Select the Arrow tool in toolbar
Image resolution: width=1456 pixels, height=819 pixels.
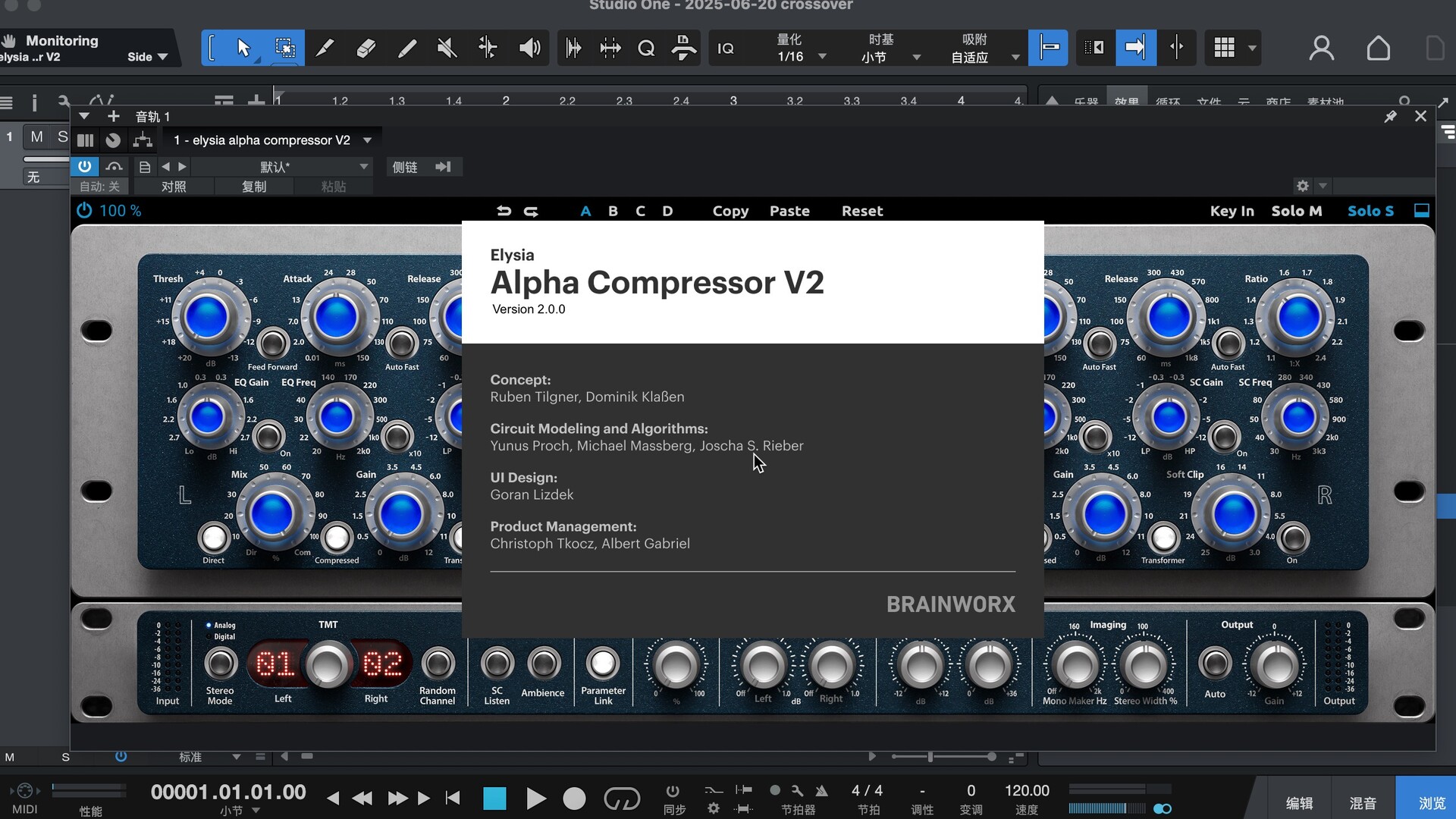pos(243,48)
